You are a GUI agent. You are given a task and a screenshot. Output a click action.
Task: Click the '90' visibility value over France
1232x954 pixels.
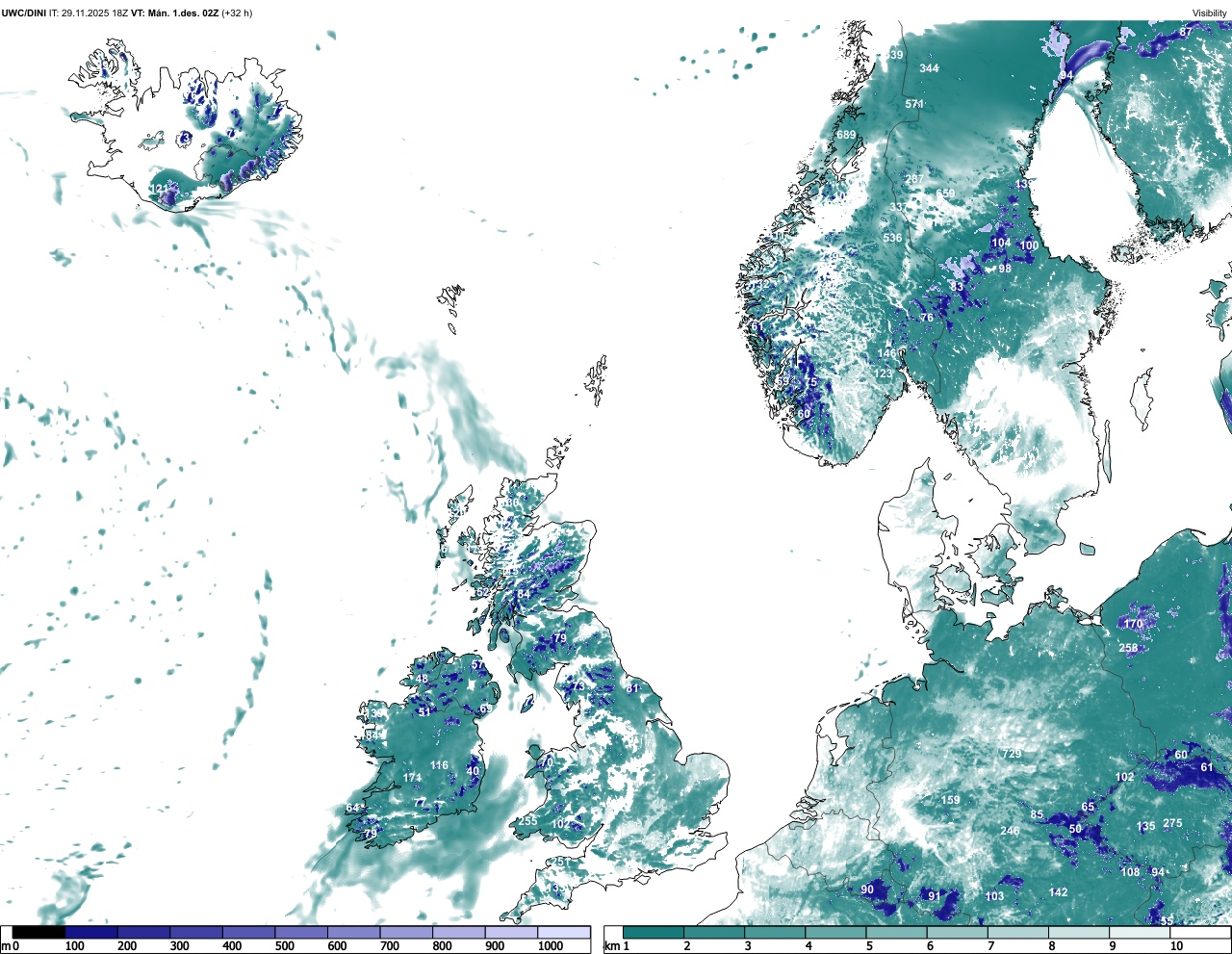tap(867, 890)
